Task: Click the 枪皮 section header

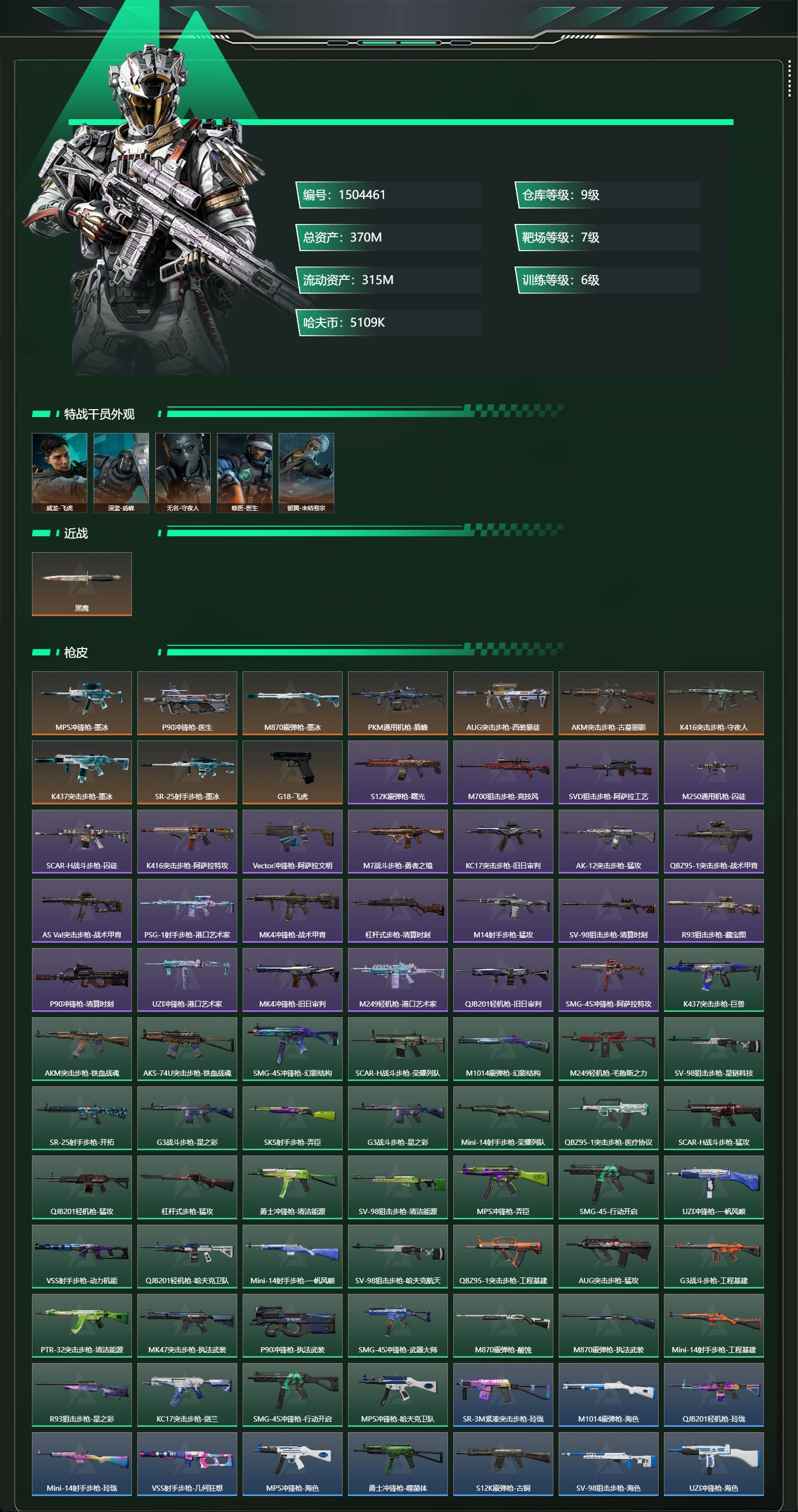Action: tap(76, 653)
